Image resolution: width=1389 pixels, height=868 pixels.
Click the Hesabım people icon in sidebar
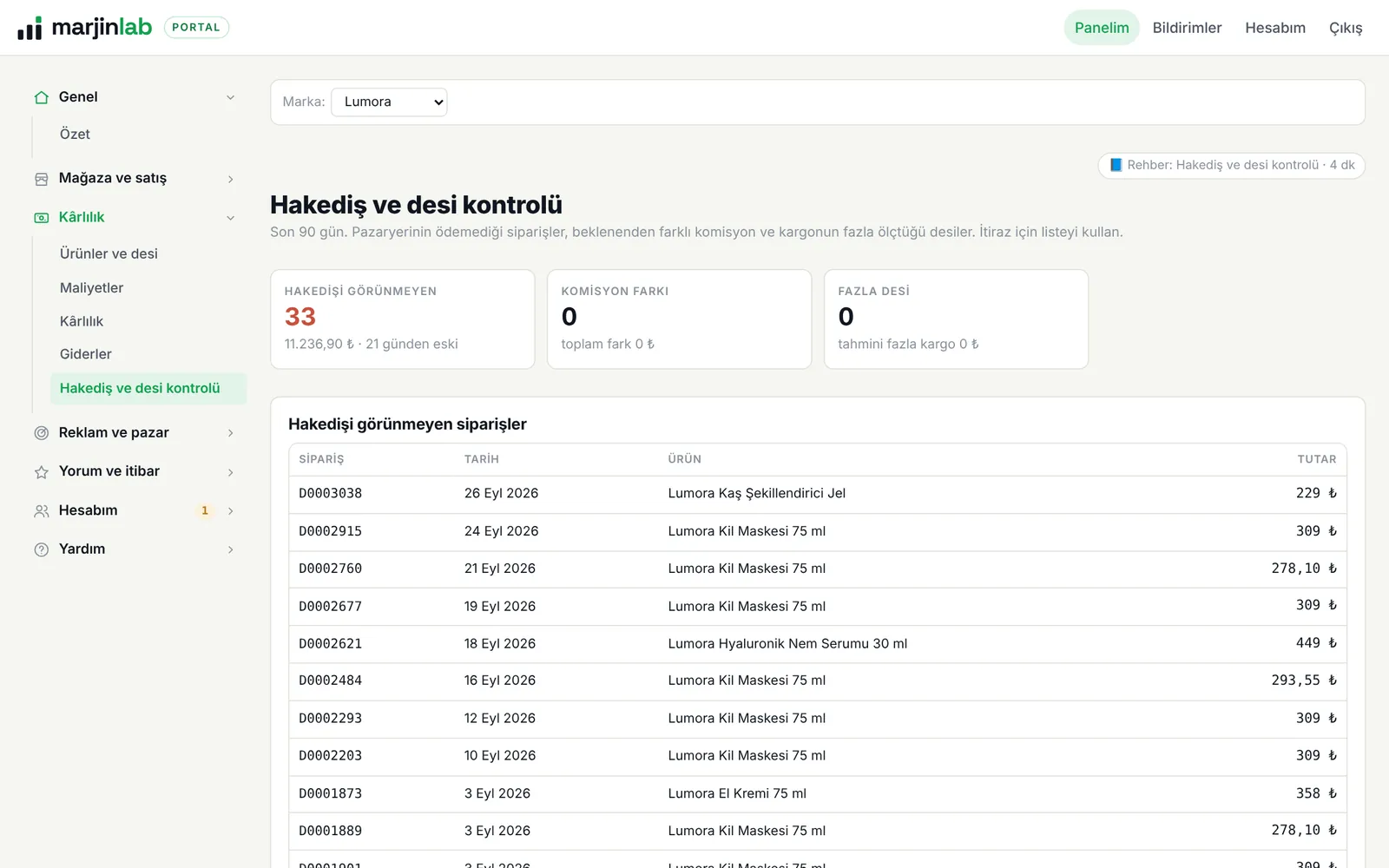[41, 511]
